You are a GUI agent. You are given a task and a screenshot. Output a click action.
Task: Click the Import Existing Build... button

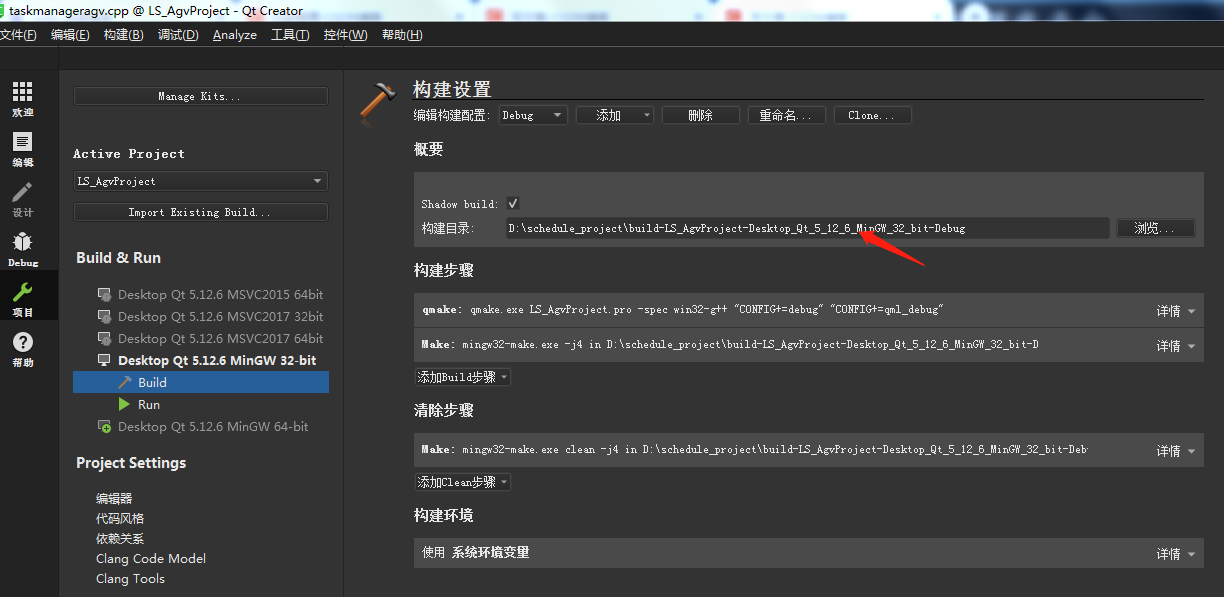201,212
